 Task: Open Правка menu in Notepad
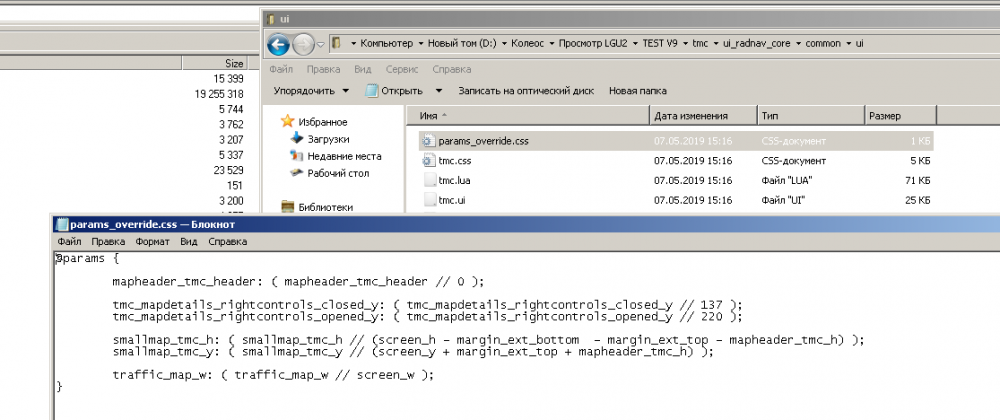[108, 242]
